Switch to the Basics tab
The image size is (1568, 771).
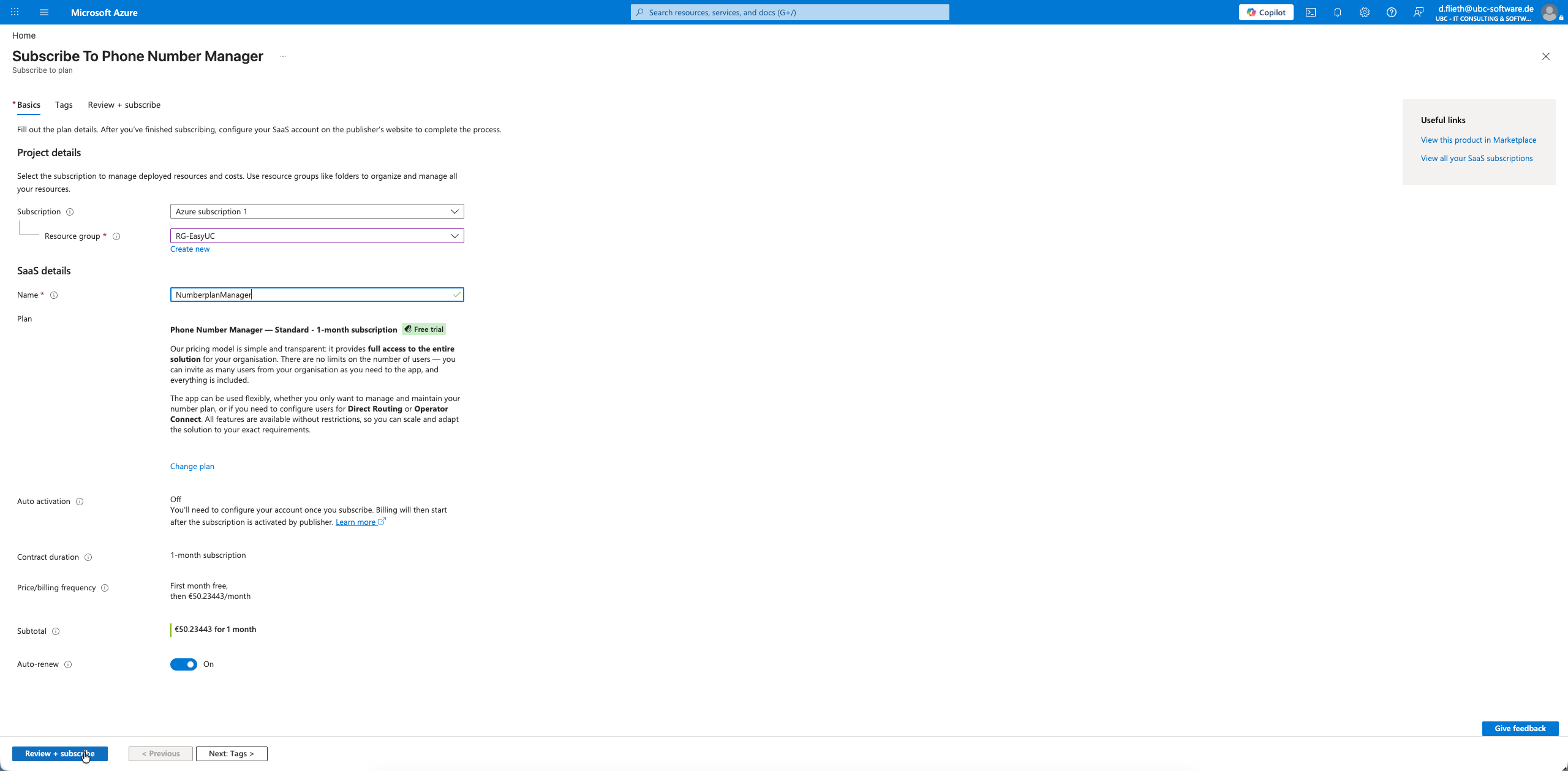tap(28, 105)
